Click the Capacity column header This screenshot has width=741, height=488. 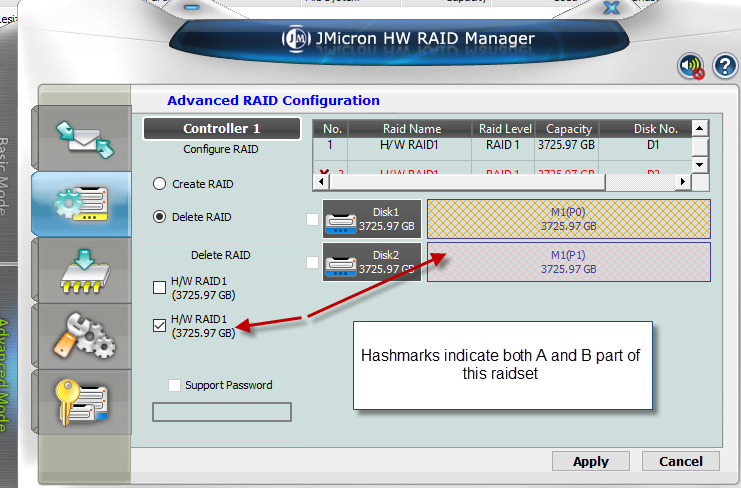click(569, 128)
